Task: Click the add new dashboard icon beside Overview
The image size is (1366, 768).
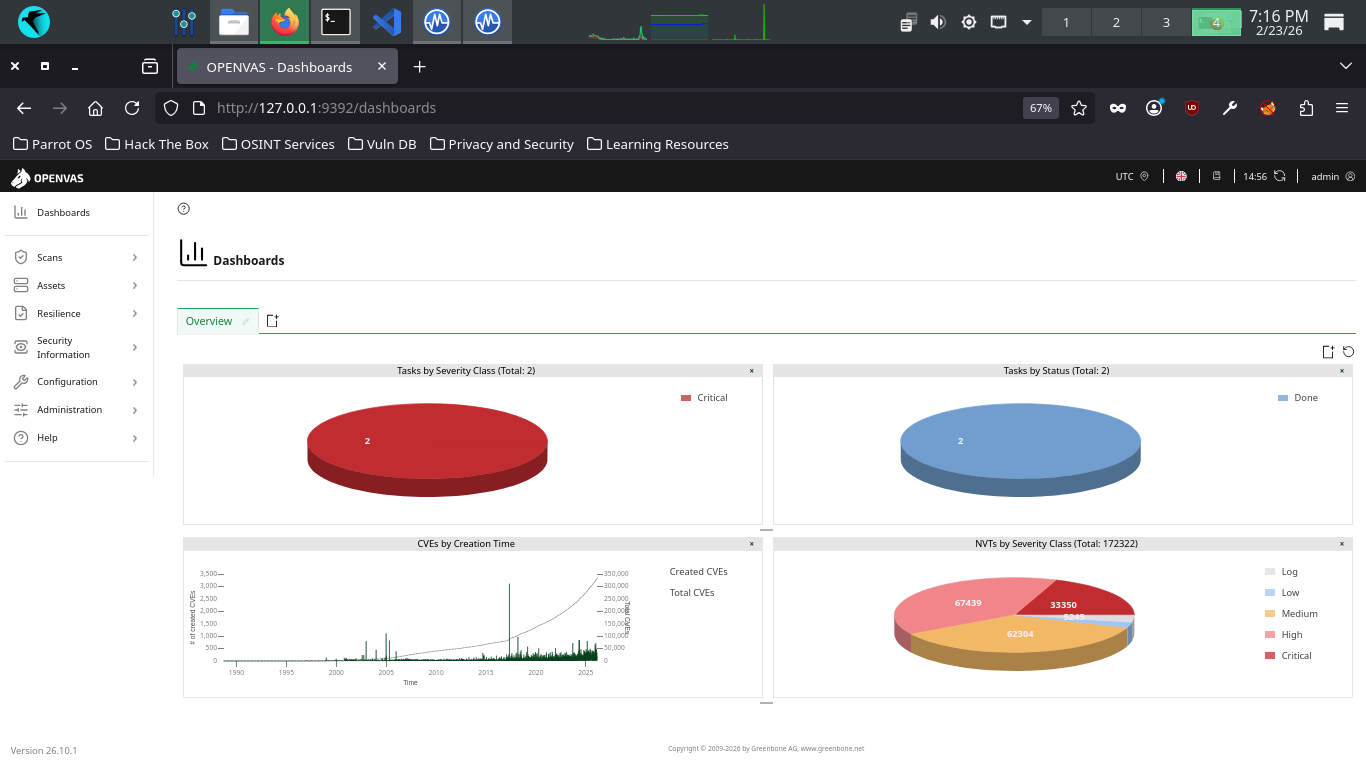Action: [272, 321]
